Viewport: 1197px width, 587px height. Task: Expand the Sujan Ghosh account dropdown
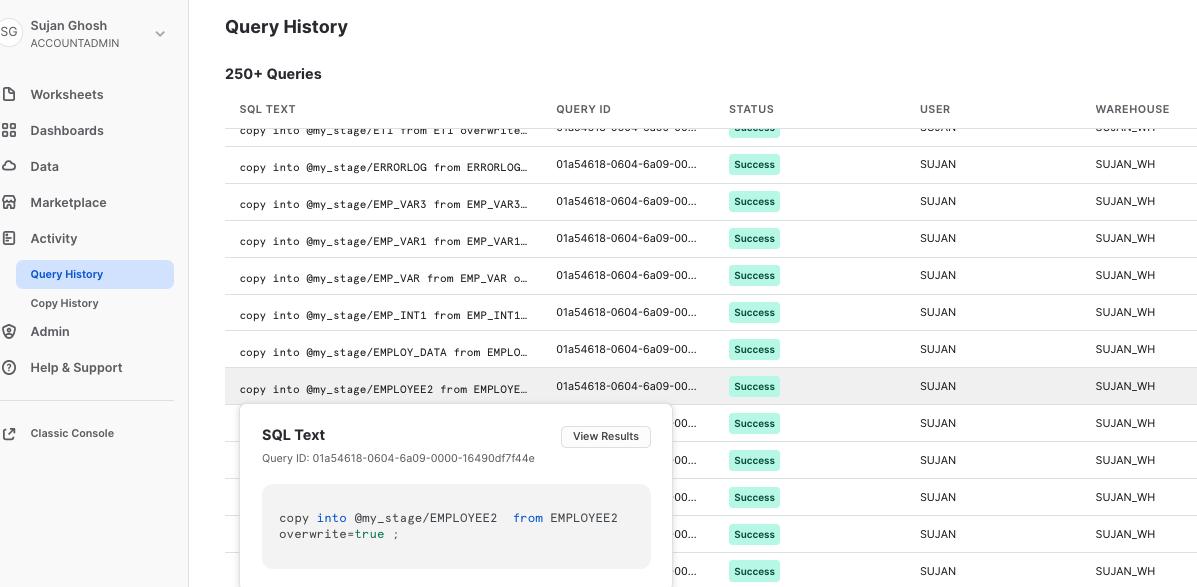[x=159, y=33]
